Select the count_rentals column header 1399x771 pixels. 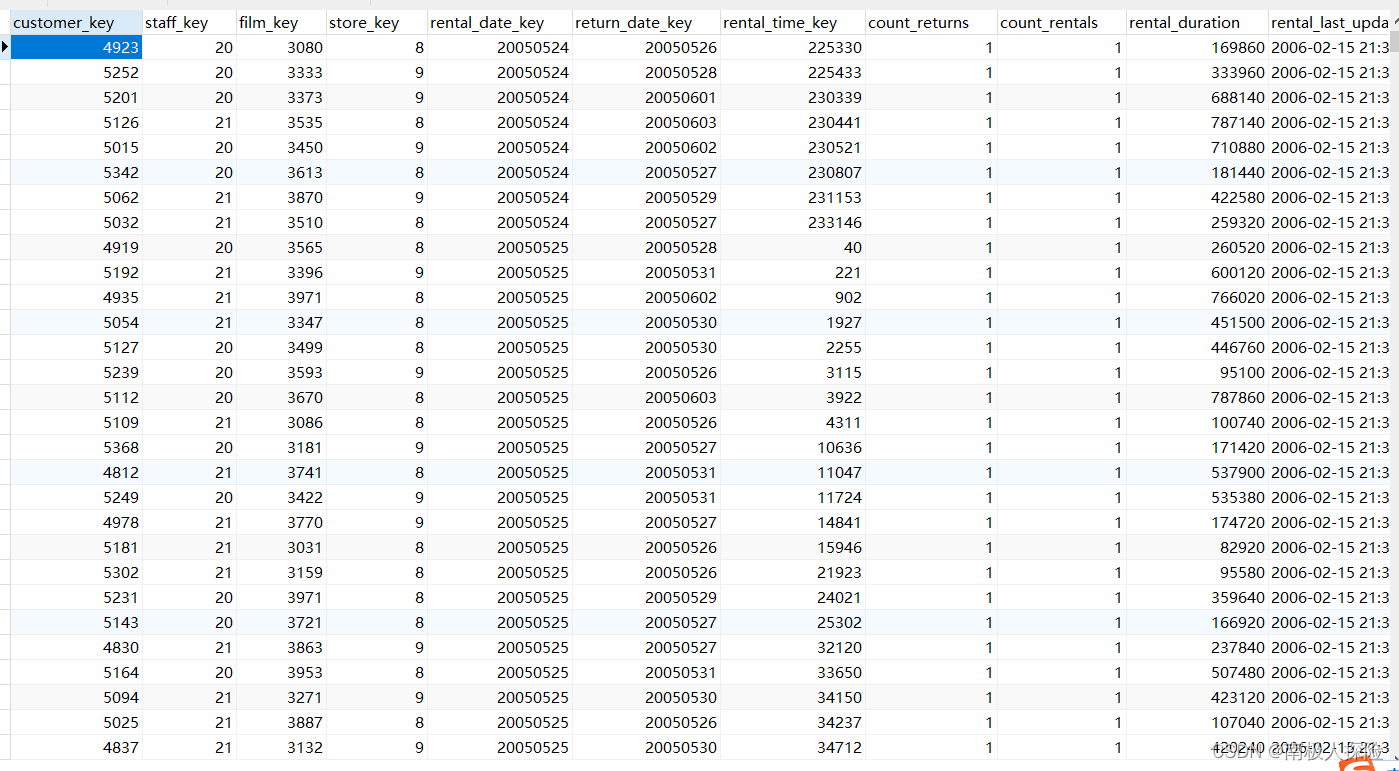click(x=1062, y=22)
